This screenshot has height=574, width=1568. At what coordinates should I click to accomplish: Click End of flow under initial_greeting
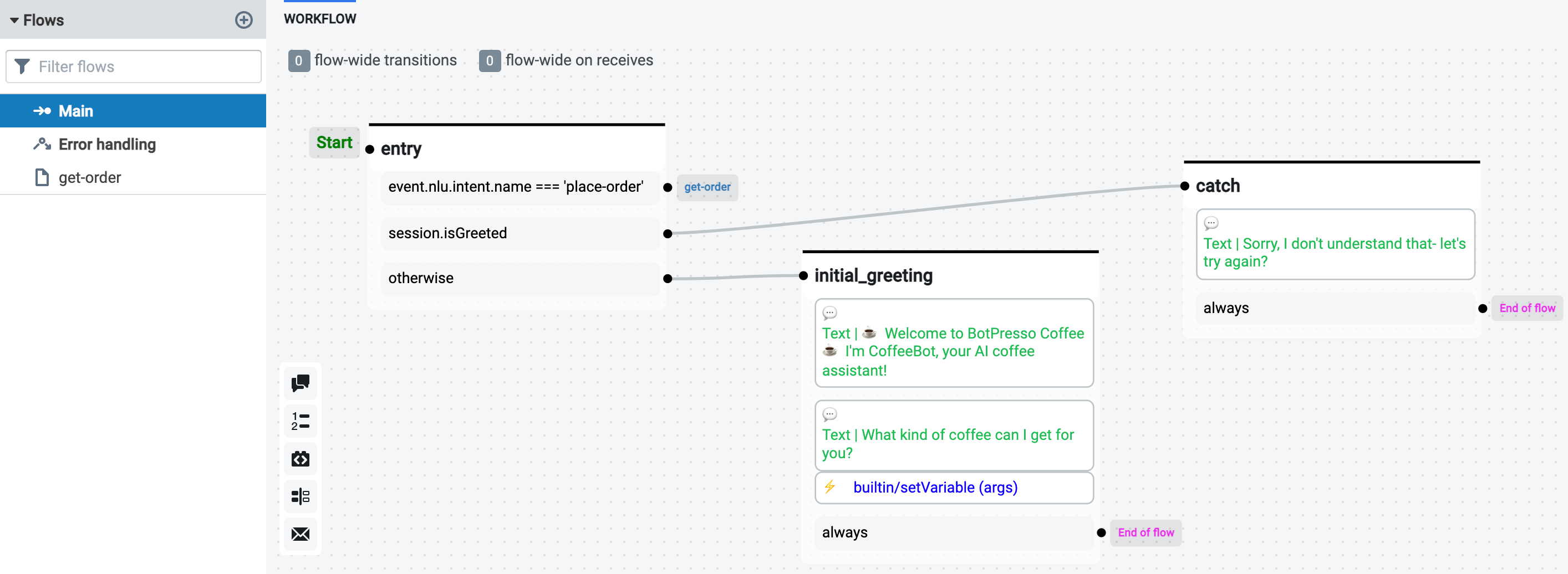[x=1145, y=532]
